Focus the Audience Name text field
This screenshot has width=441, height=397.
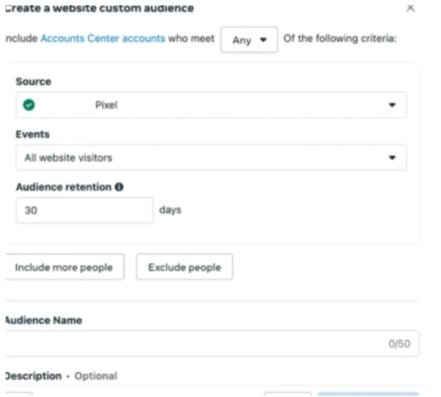click(x=212, y=344)
